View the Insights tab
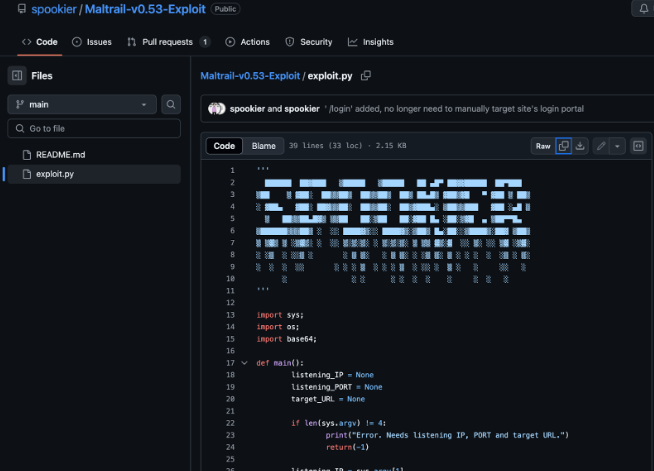 coord(371,42)
